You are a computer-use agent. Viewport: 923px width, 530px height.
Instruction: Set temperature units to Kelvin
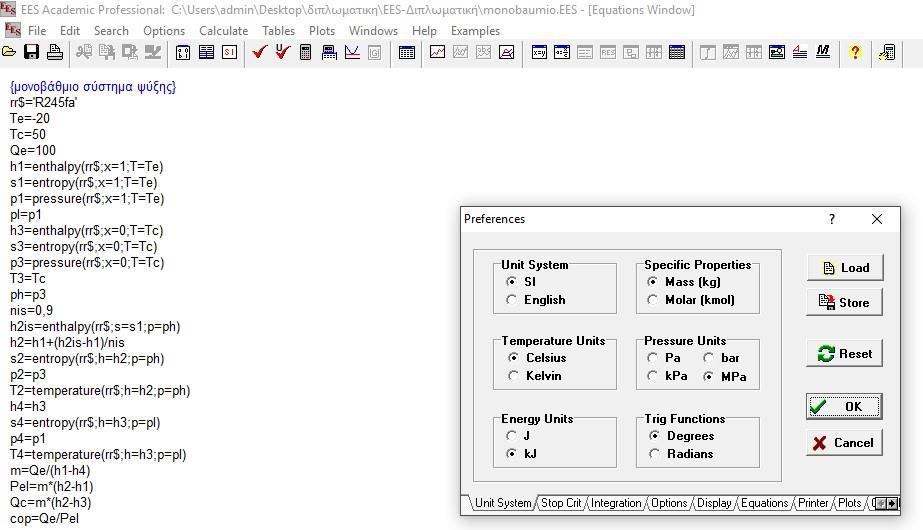(x=534, y=376)
